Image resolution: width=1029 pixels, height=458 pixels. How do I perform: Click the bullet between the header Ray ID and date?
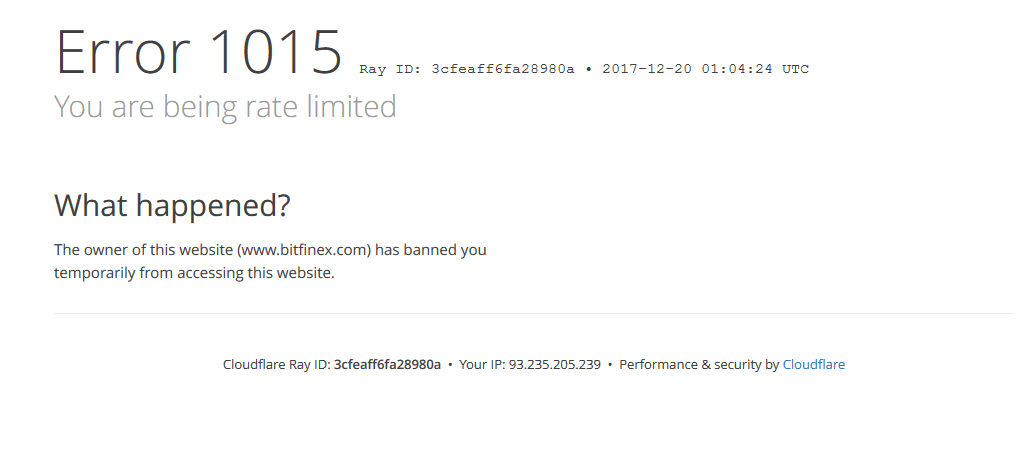589,69
